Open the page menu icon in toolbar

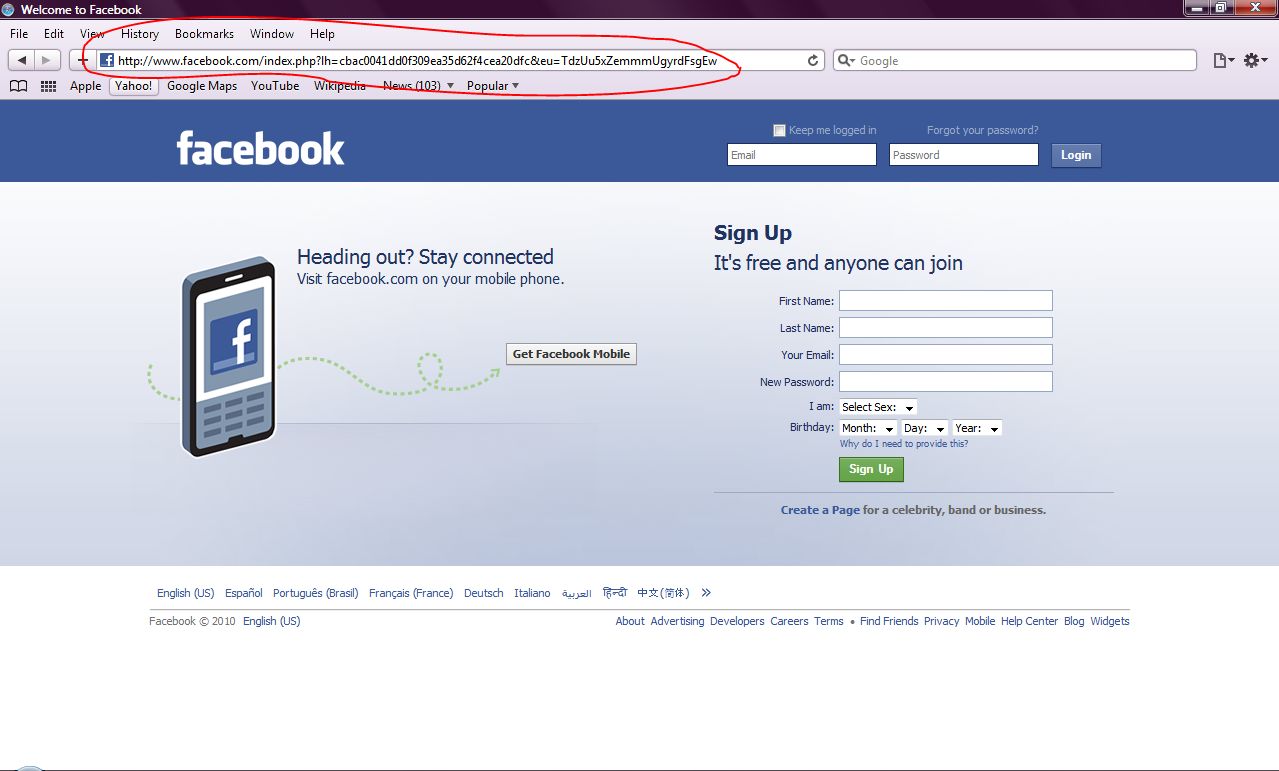(x=1223, y=61)
